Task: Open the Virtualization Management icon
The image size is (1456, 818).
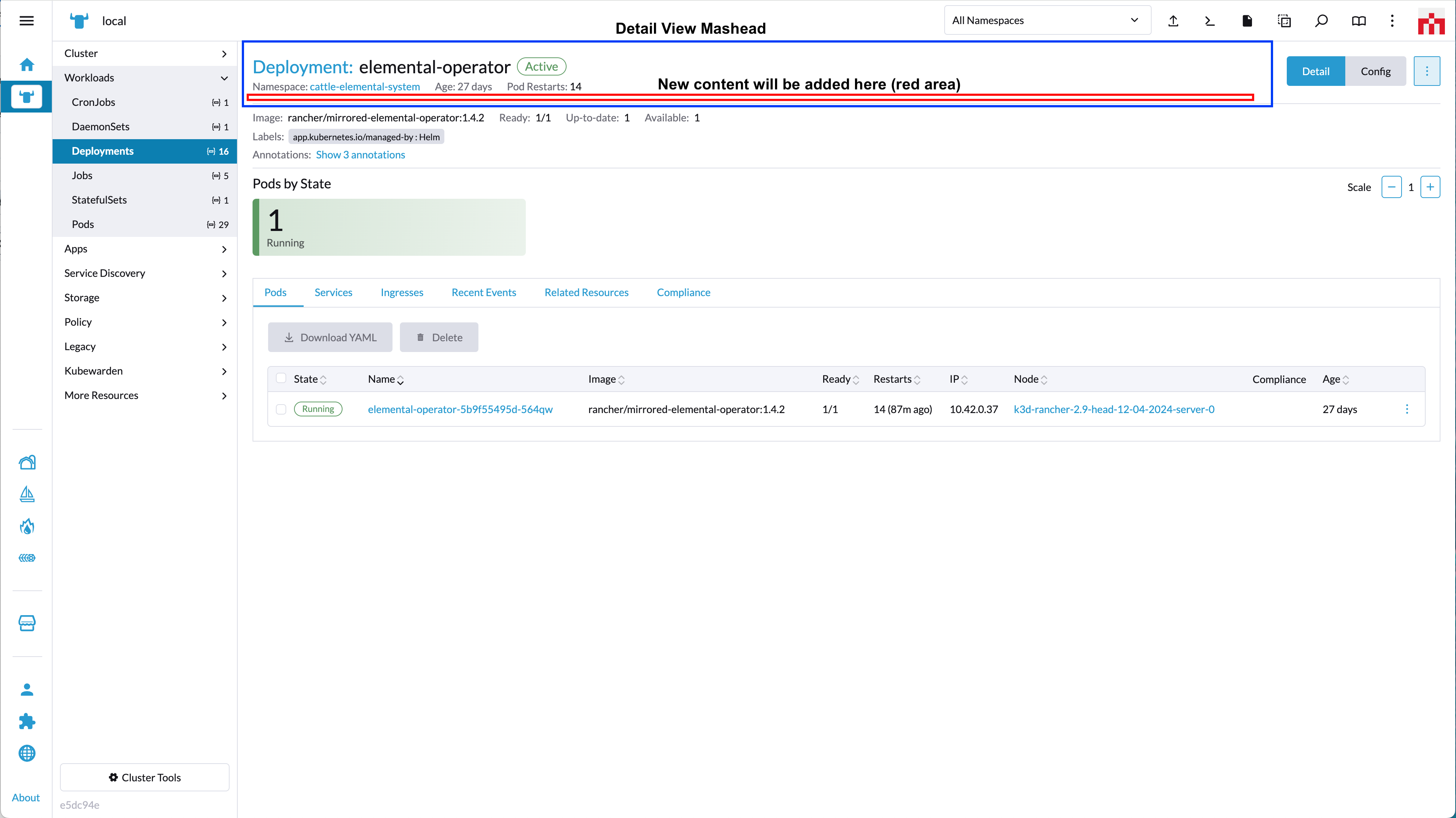Action: [27, 557]
